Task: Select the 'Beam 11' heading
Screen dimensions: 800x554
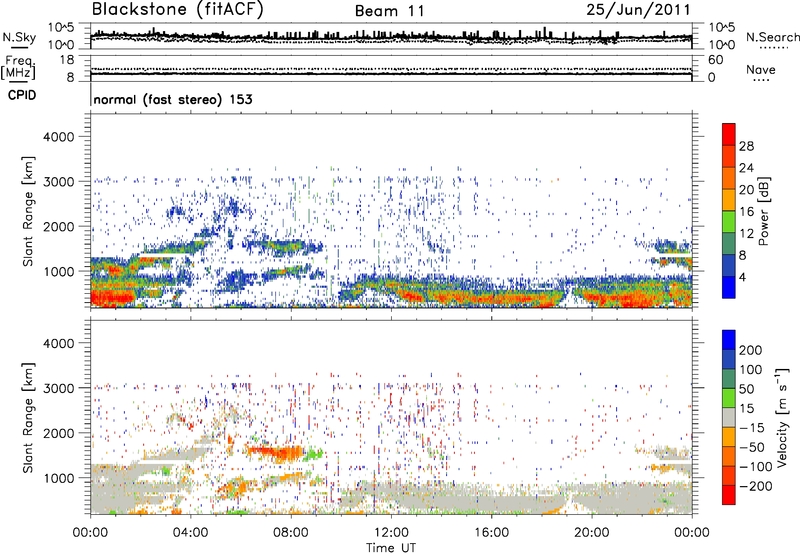Action: point(390,11)
